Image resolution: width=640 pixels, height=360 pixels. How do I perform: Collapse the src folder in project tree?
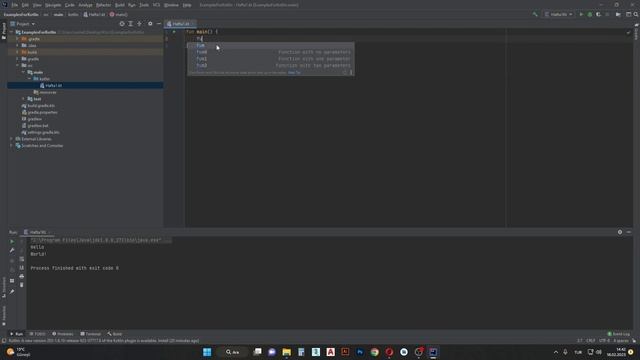tap(18, 65)
